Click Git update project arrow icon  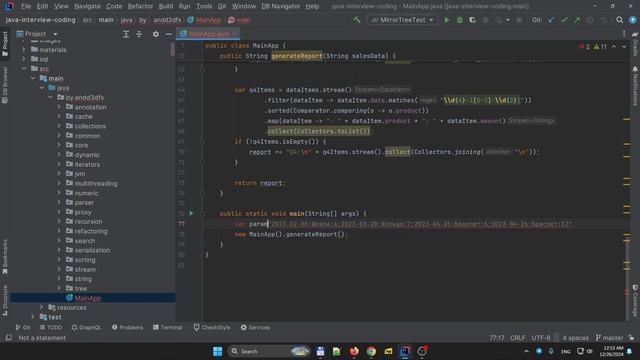(551, 20)
